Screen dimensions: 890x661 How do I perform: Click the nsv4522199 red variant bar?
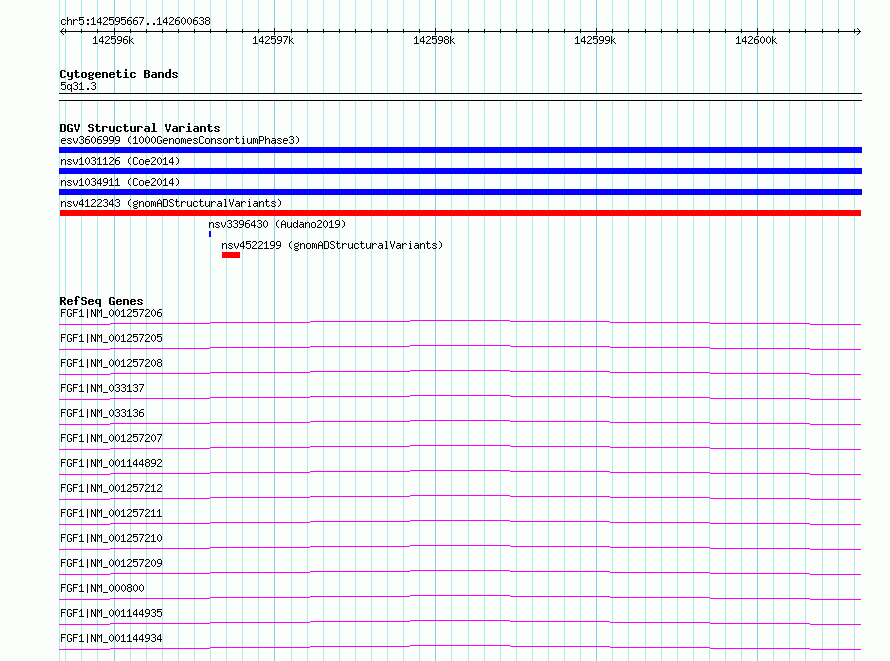[x=231, y=255]
